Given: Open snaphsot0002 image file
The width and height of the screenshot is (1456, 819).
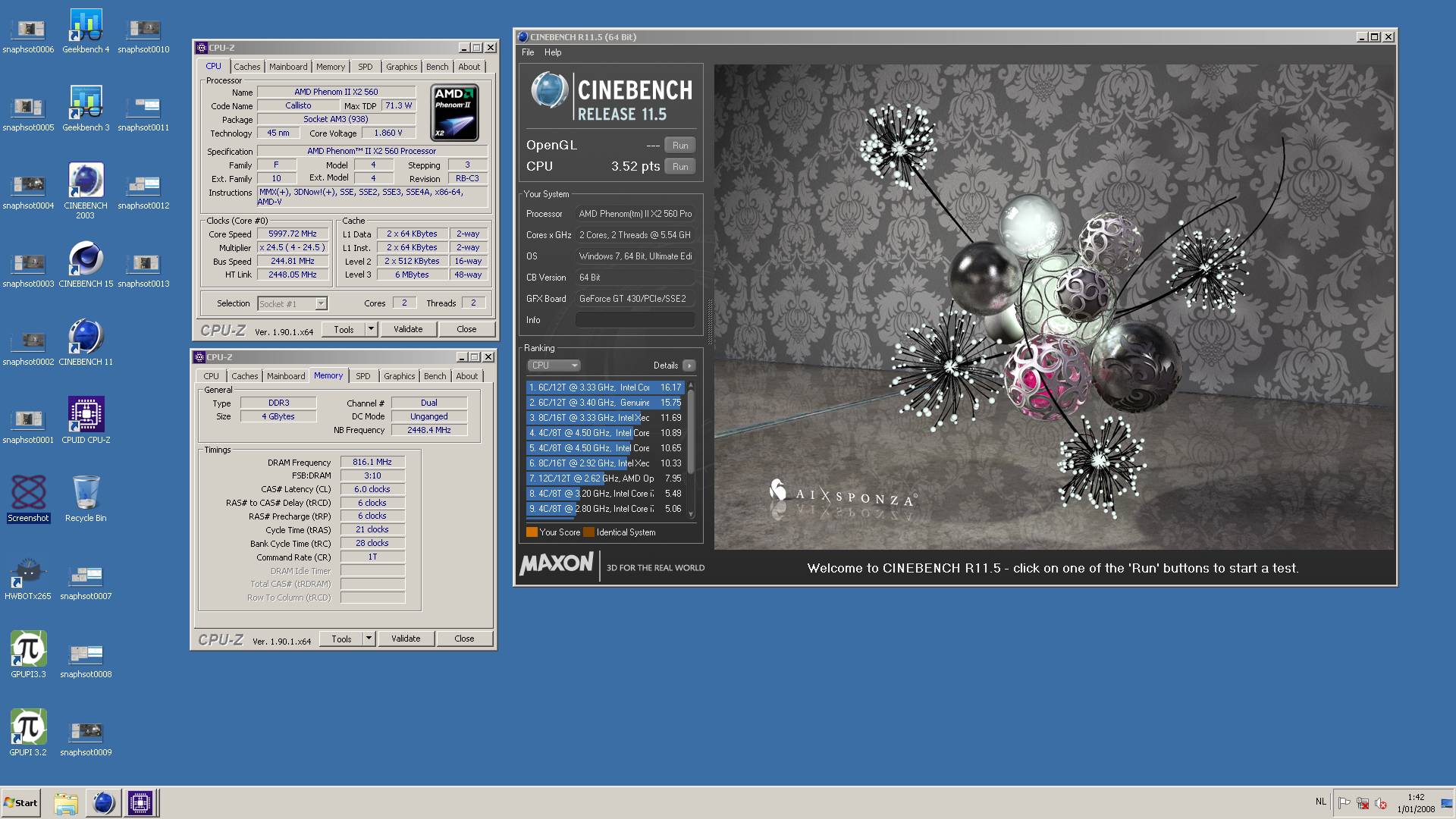Looking at the screenshot, I should click(28, 348).
